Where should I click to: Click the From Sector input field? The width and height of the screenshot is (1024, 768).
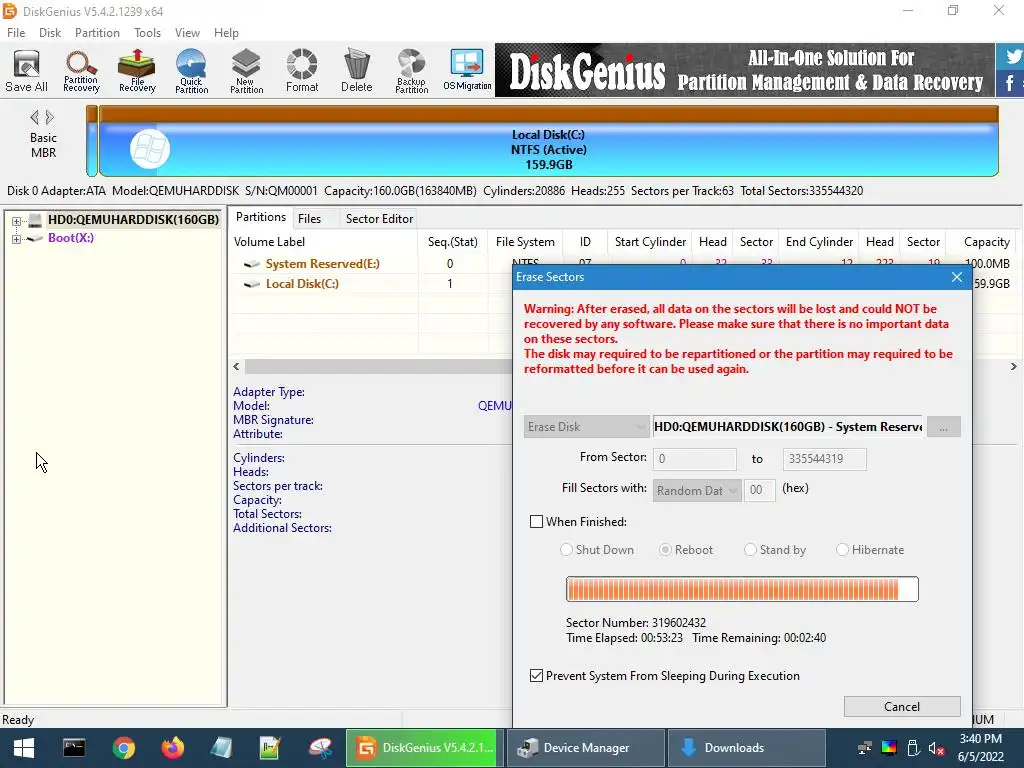click(695, 458)
